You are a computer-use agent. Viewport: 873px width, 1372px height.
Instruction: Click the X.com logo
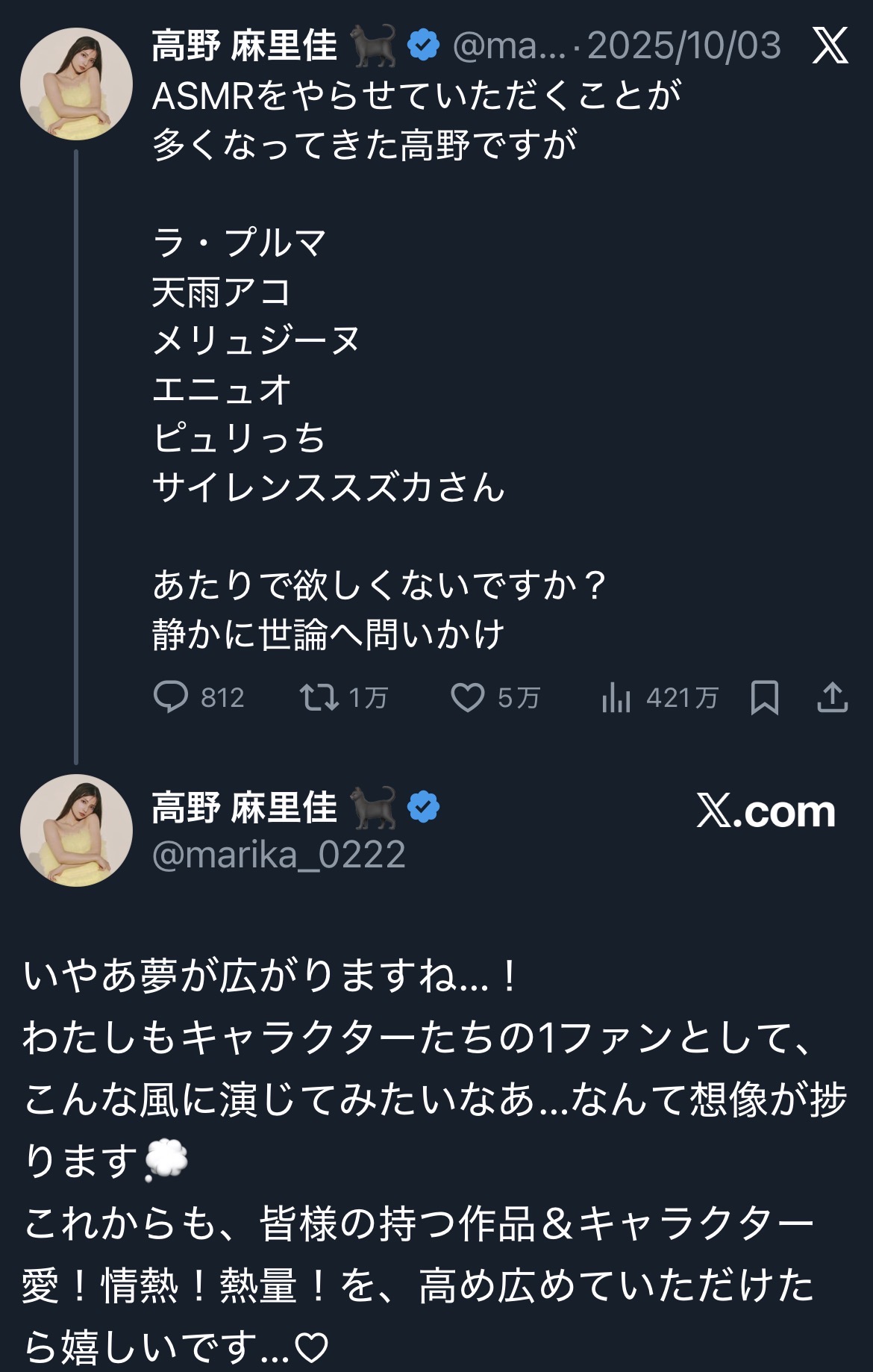coord(766,811)
